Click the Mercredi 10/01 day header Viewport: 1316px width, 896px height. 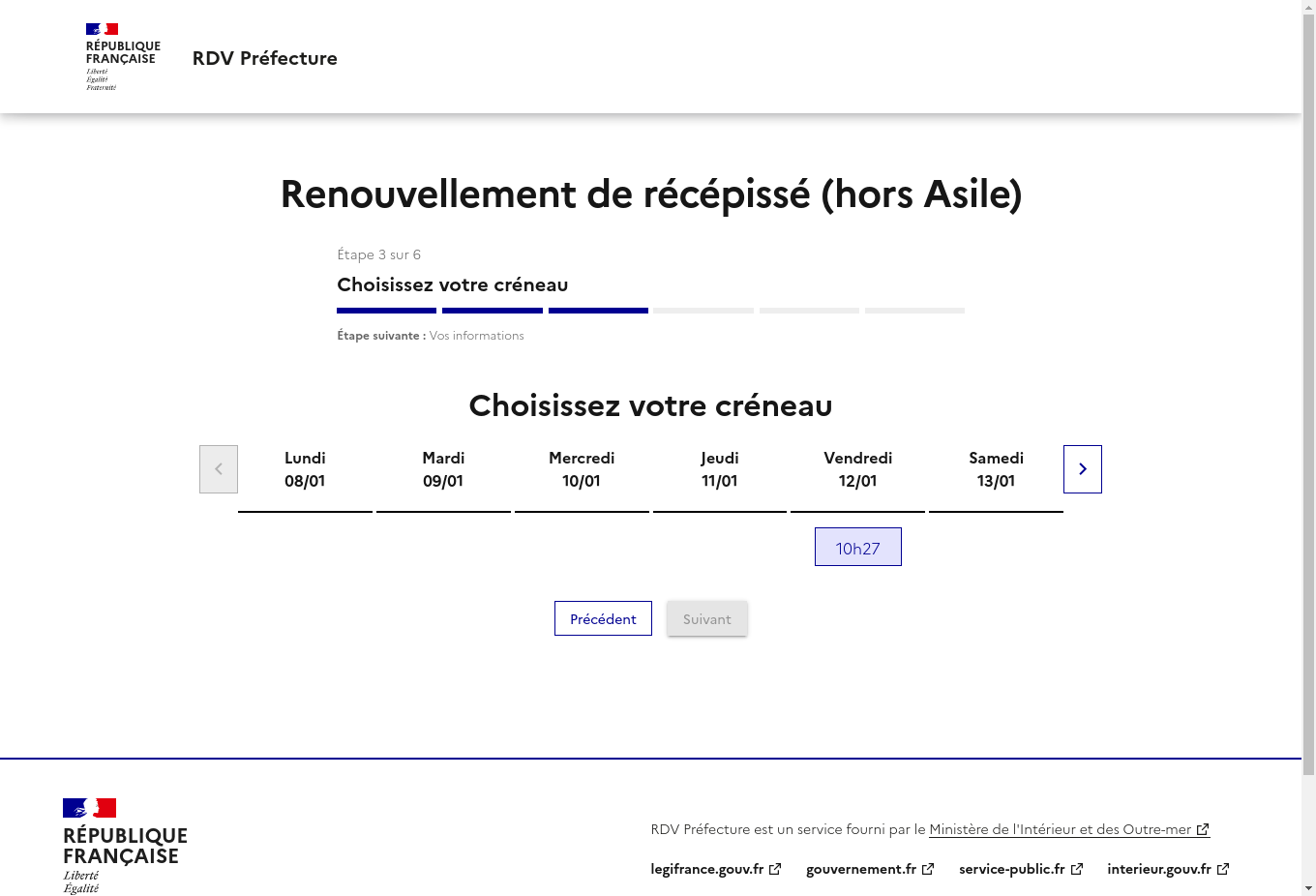click(582, 469)
